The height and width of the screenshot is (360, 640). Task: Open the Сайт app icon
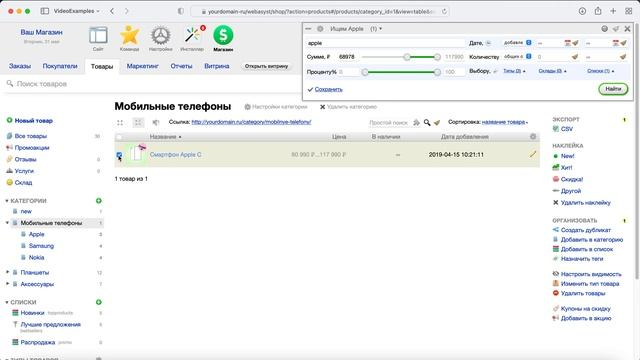(98, 36)
